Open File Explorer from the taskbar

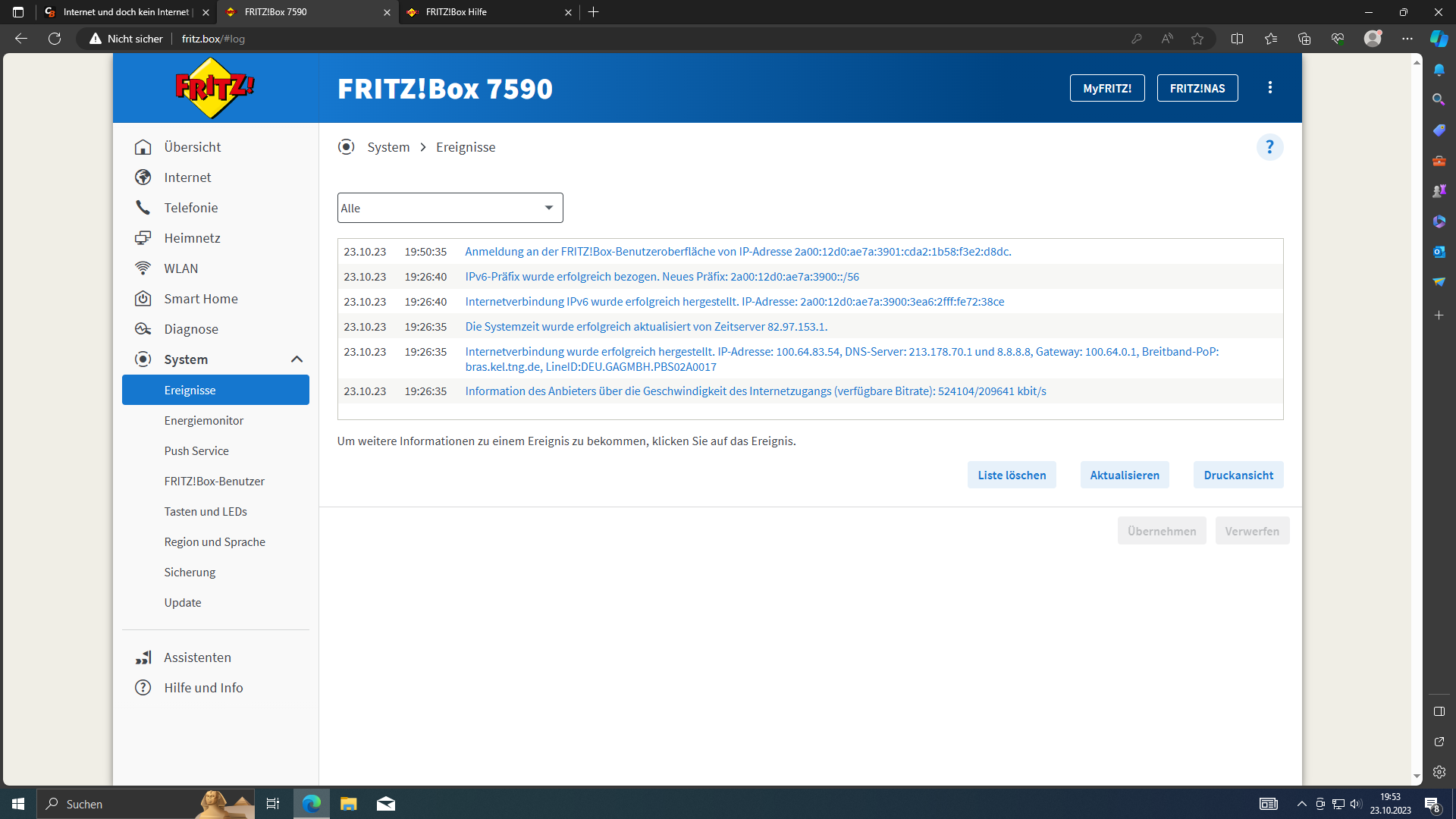tap(348, 804)
